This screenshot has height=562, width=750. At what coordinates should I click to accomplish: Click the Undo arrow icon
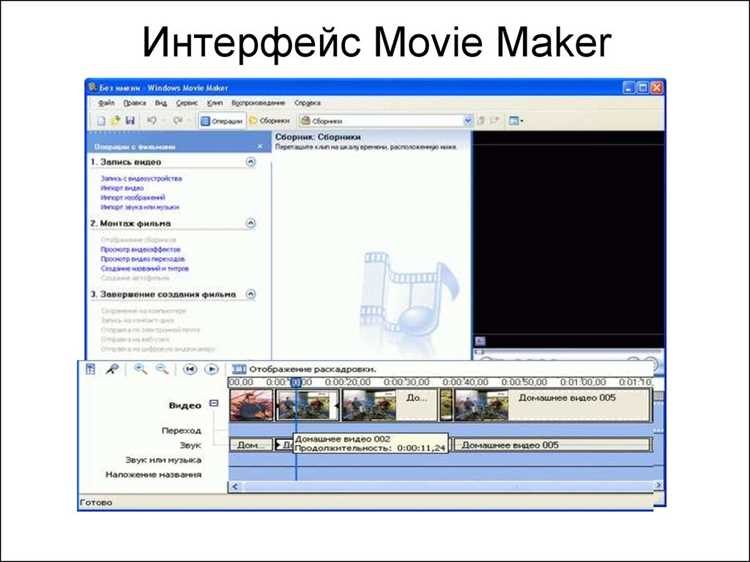tap(152, 121)
